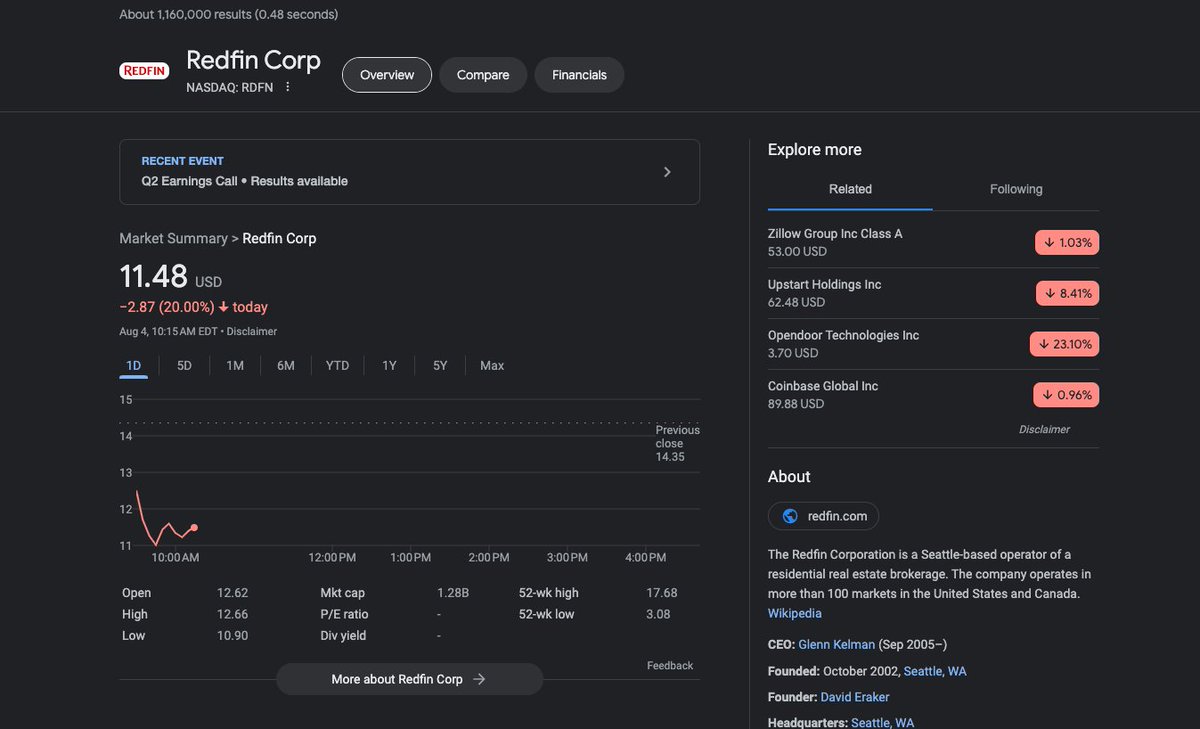Screen dimensions: 1200x729
Task: Select the Related tab in Explore more
Action: (x=850, y=189)
